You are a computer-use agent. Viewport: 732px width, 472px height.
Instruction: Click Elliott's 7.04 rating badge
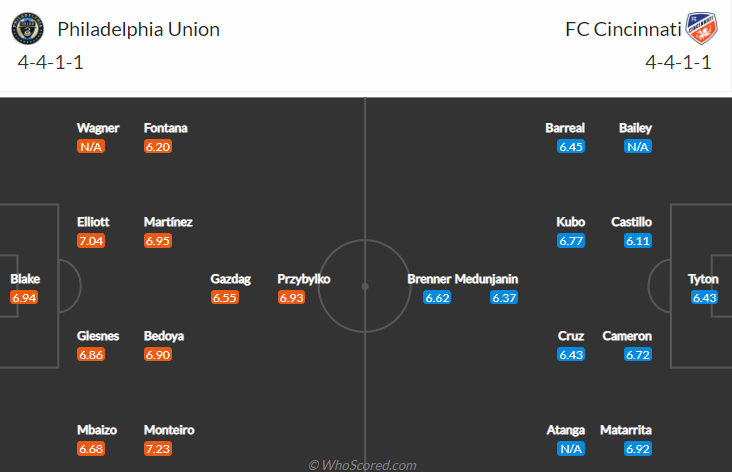pos(91,241)
